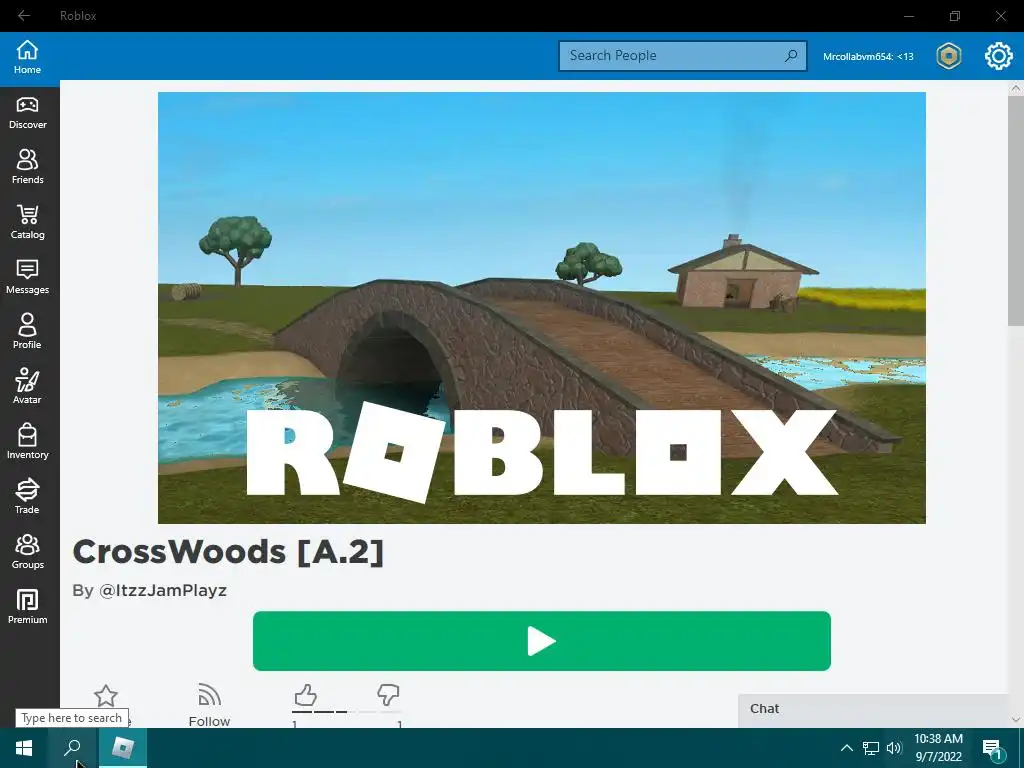Open the Catalog shop

coord(27,223)
